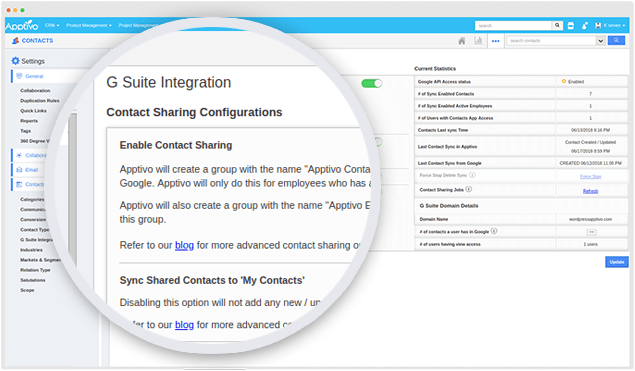
Task: Click the General section icon
Action: coord(19,76)
